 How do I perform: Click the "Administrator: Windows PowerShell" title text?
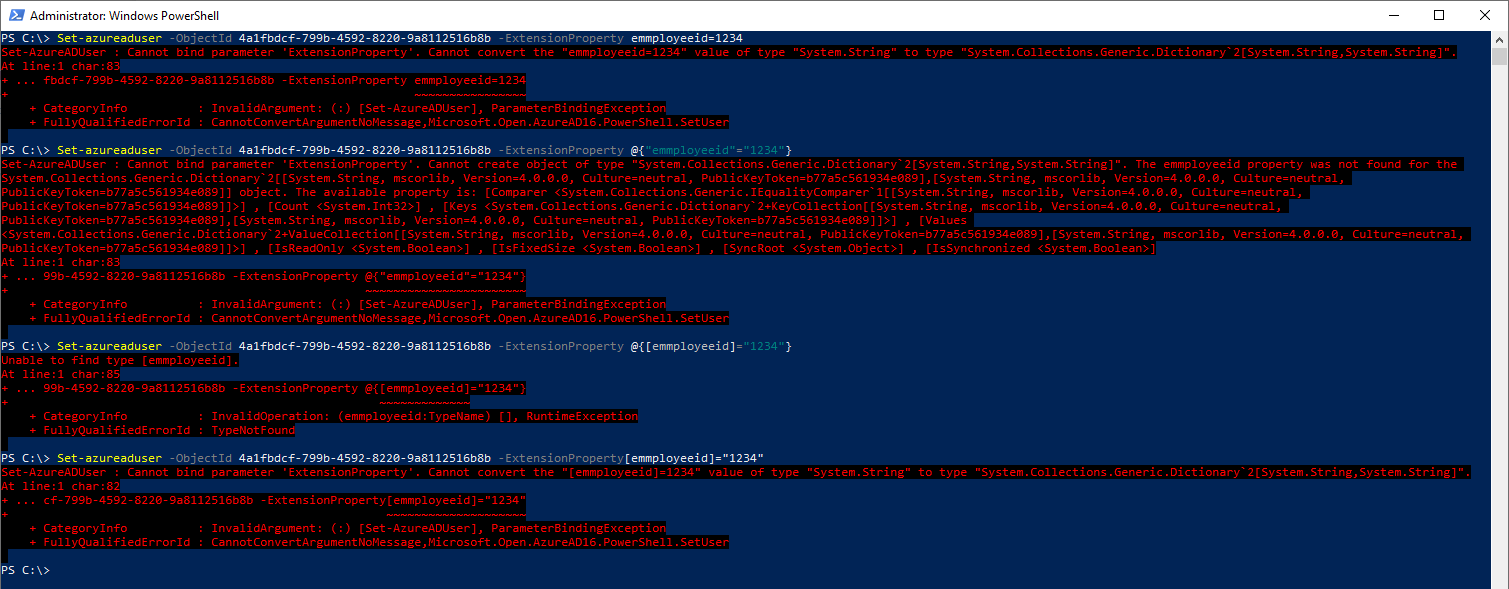click(124, 16)
